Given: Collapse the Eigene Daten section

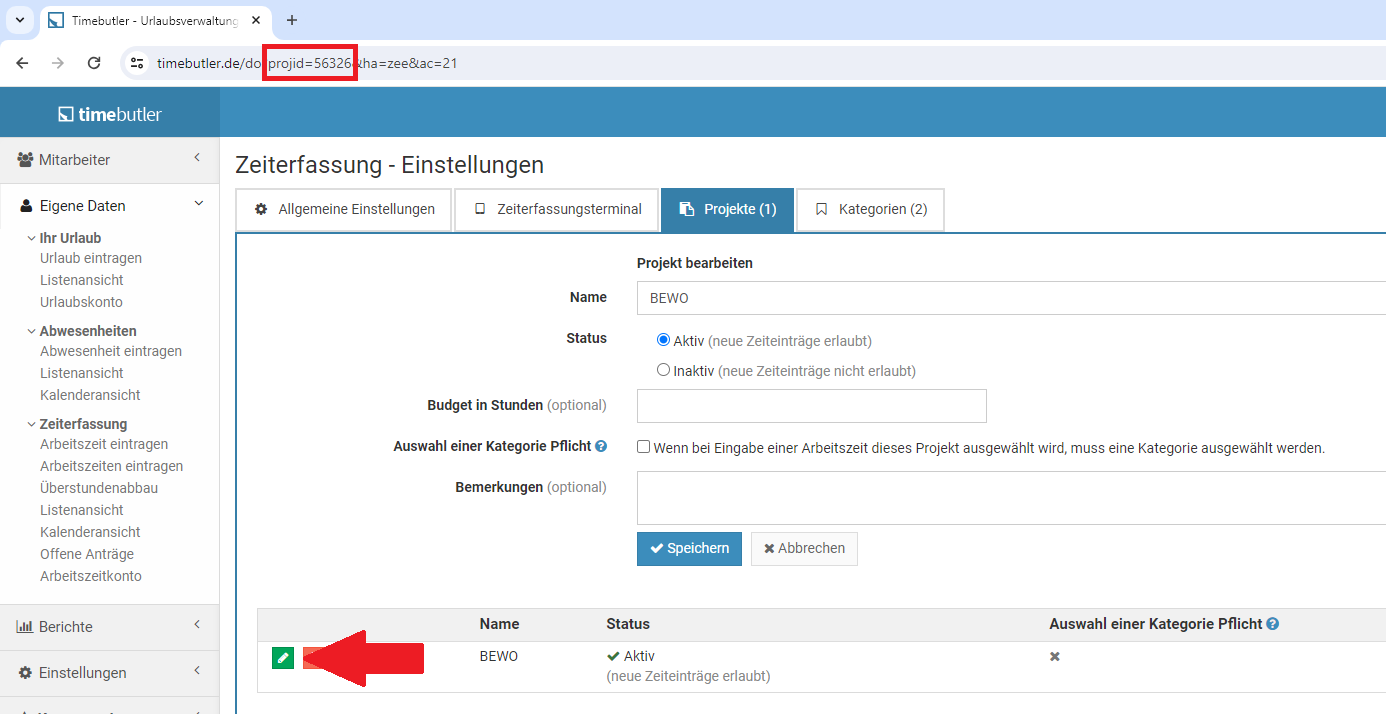Looking at the screenshot, I should pos(197,205).
